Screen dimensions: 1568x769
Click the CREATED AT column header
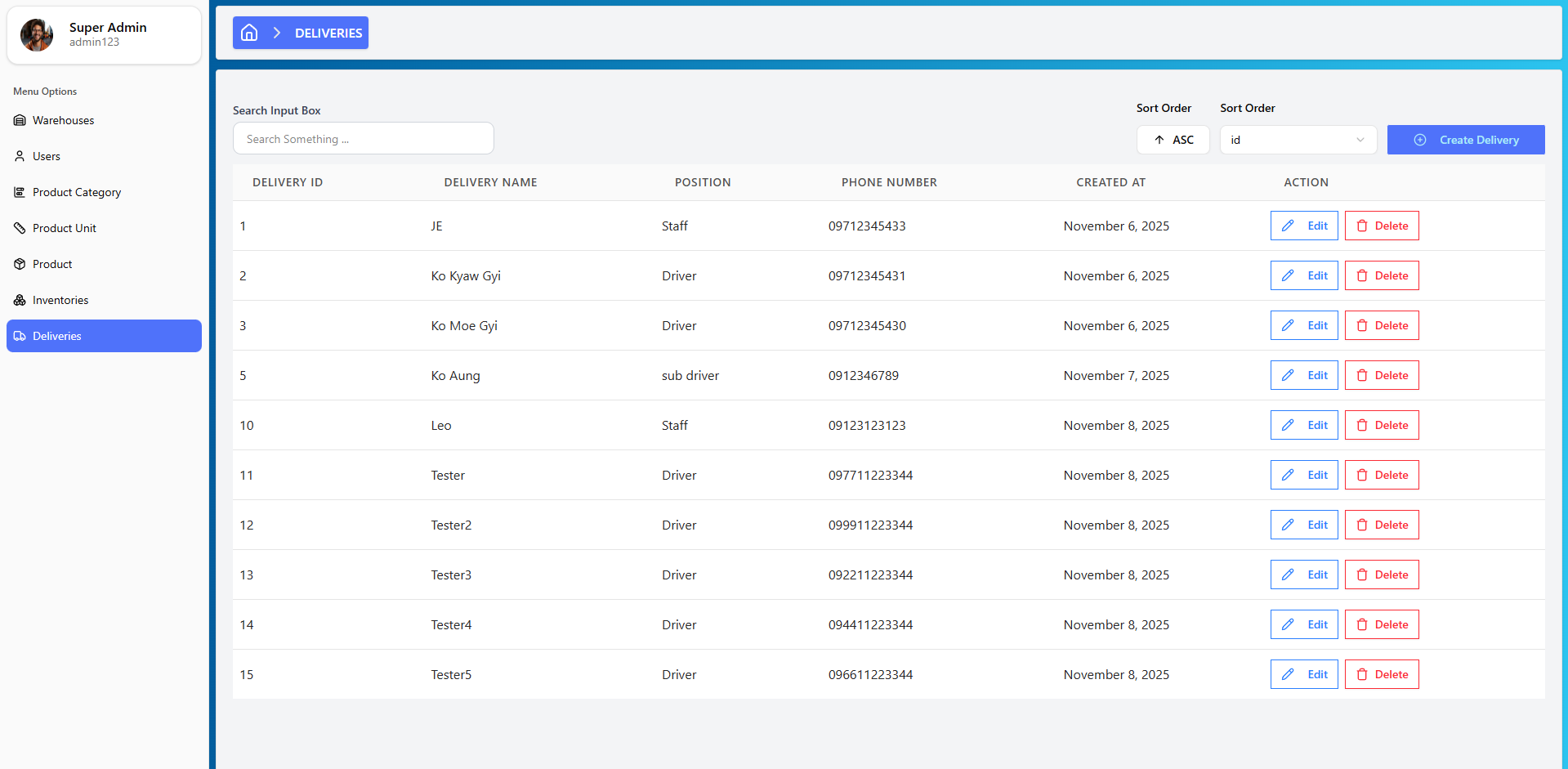tap(1110, 182)
